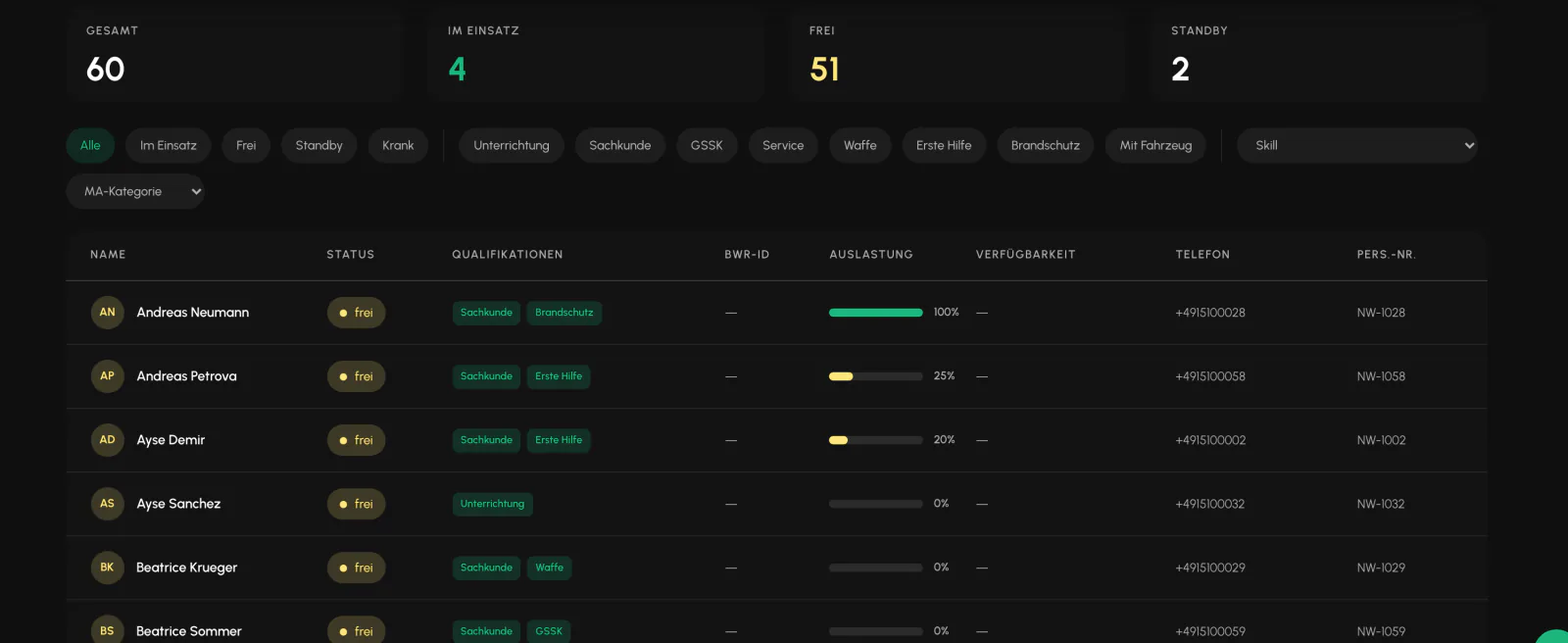The width and height of the screenshot is (1568, 643).
Task: Click phone number +4915100058
Action: click(1210, 376)
